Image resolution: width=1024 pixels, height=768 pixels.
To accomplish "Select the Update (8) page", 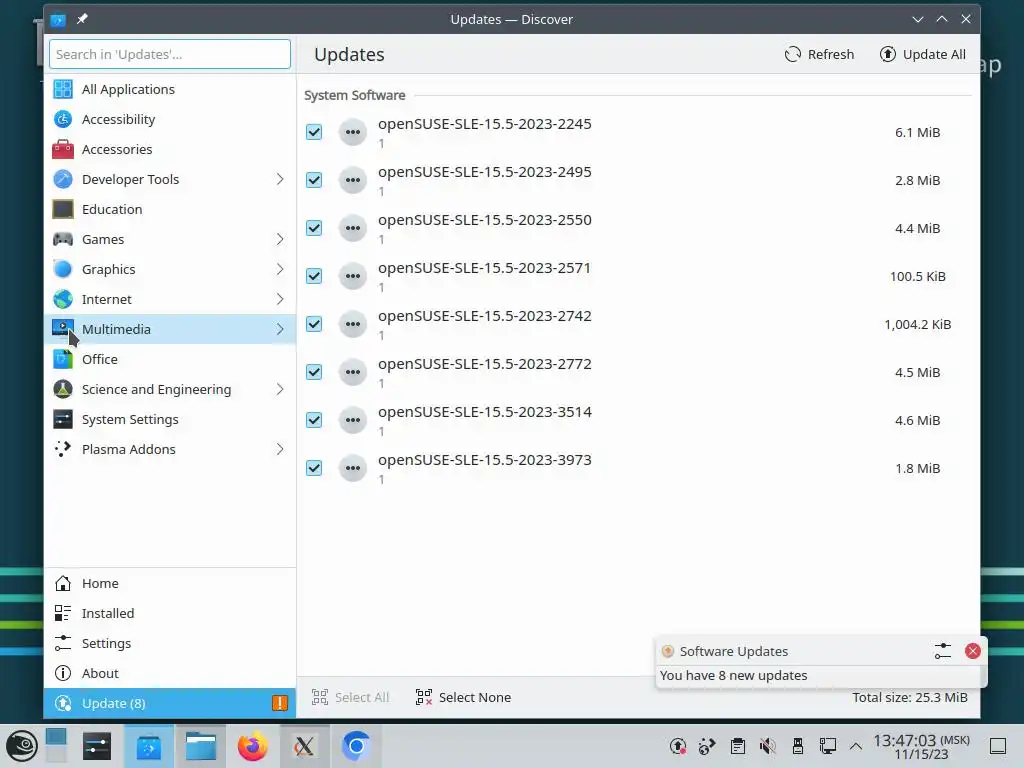I will 170,703.
